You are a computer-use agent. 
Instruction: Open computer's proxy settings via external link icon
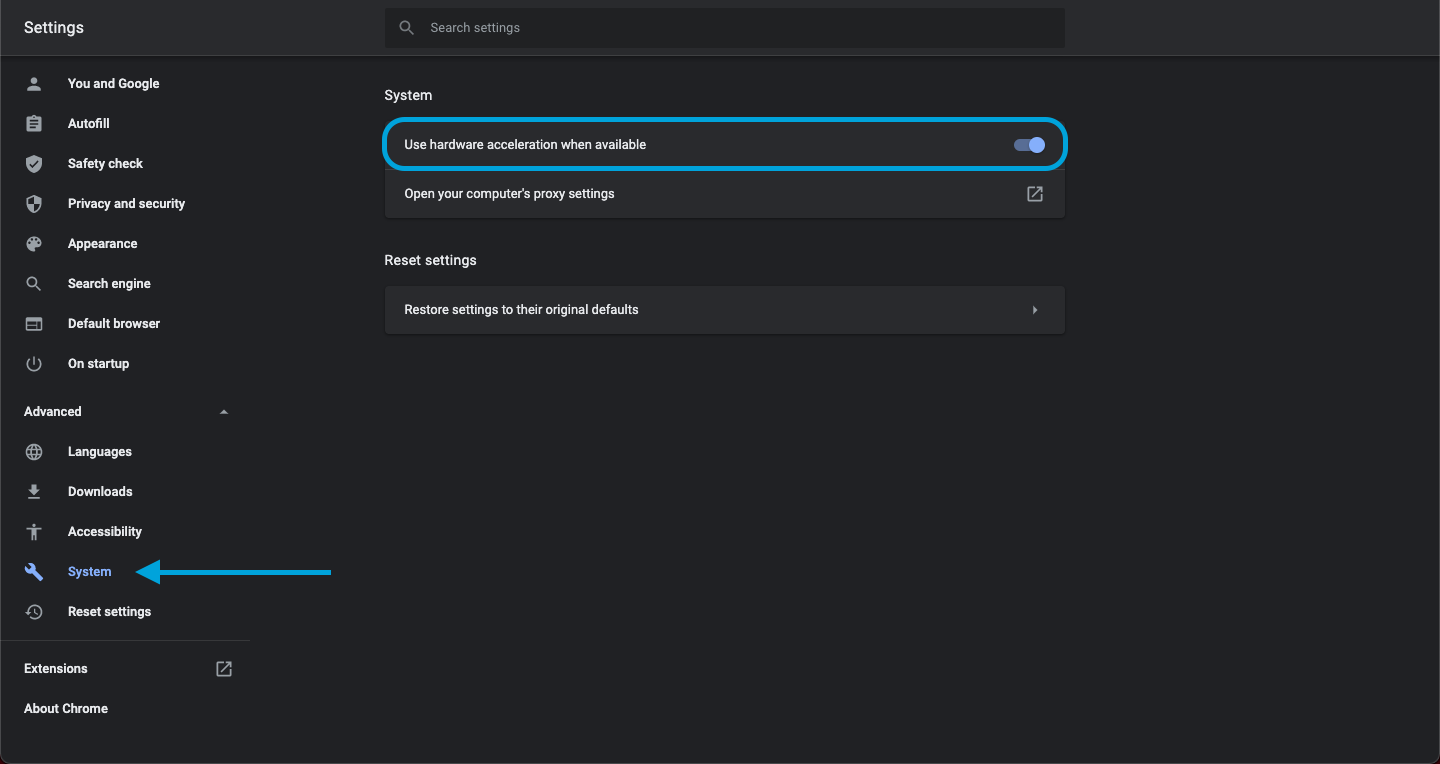click(1035, 193)
